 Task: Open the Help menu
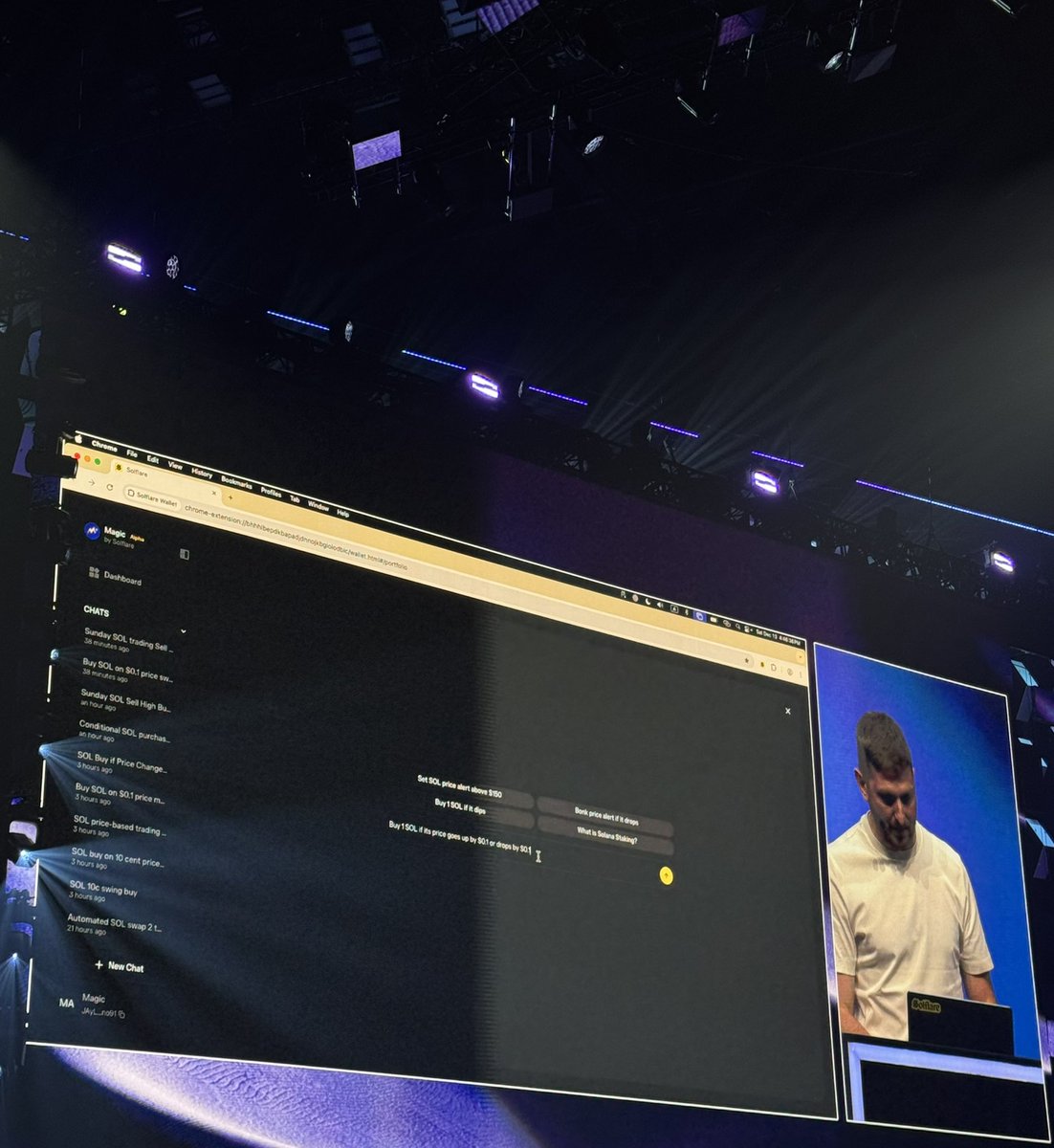pos(343,512)
